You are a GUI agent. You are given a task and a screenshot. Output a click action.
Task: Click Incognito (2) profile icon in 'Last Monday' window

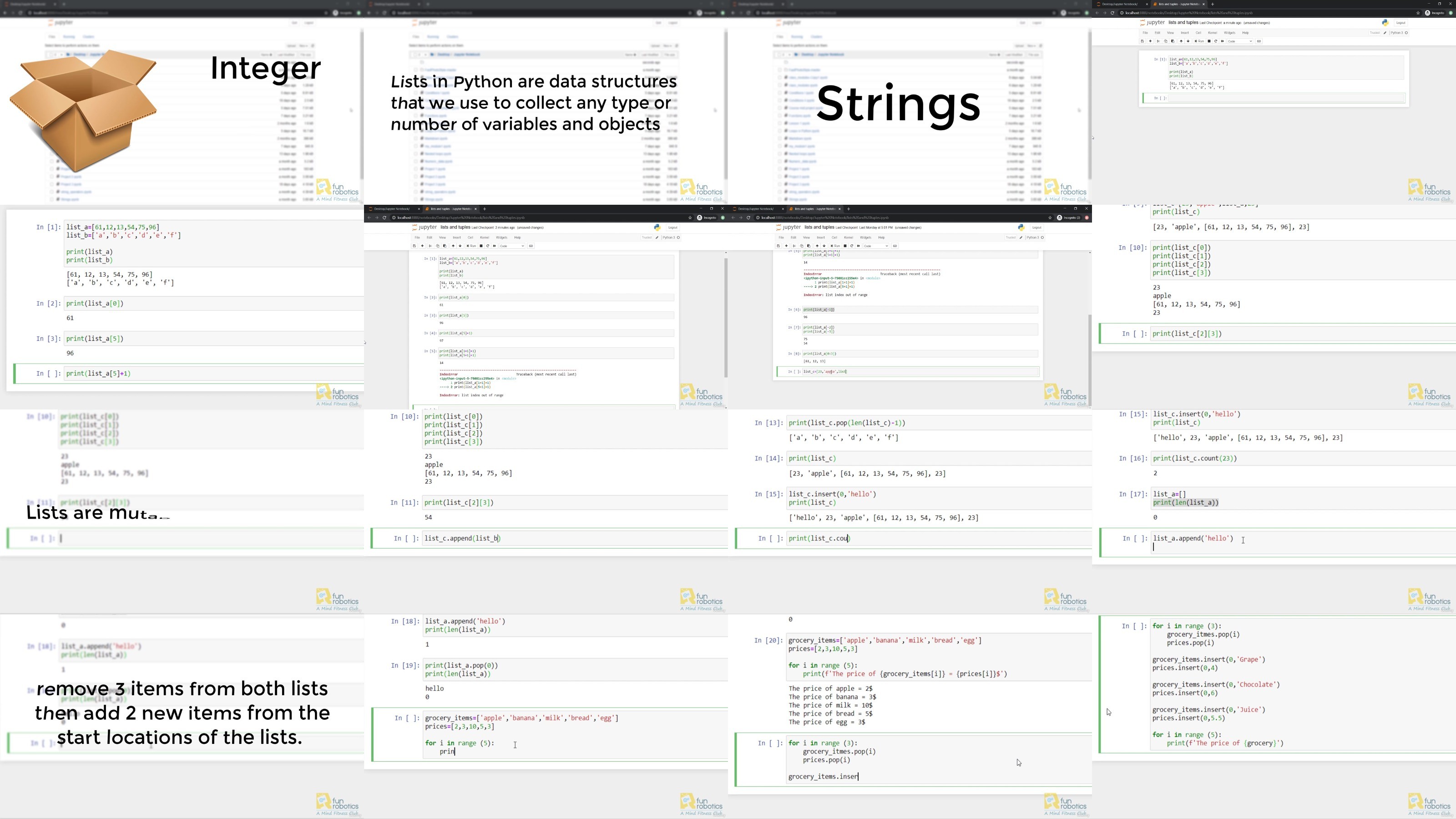[1068, 217]
